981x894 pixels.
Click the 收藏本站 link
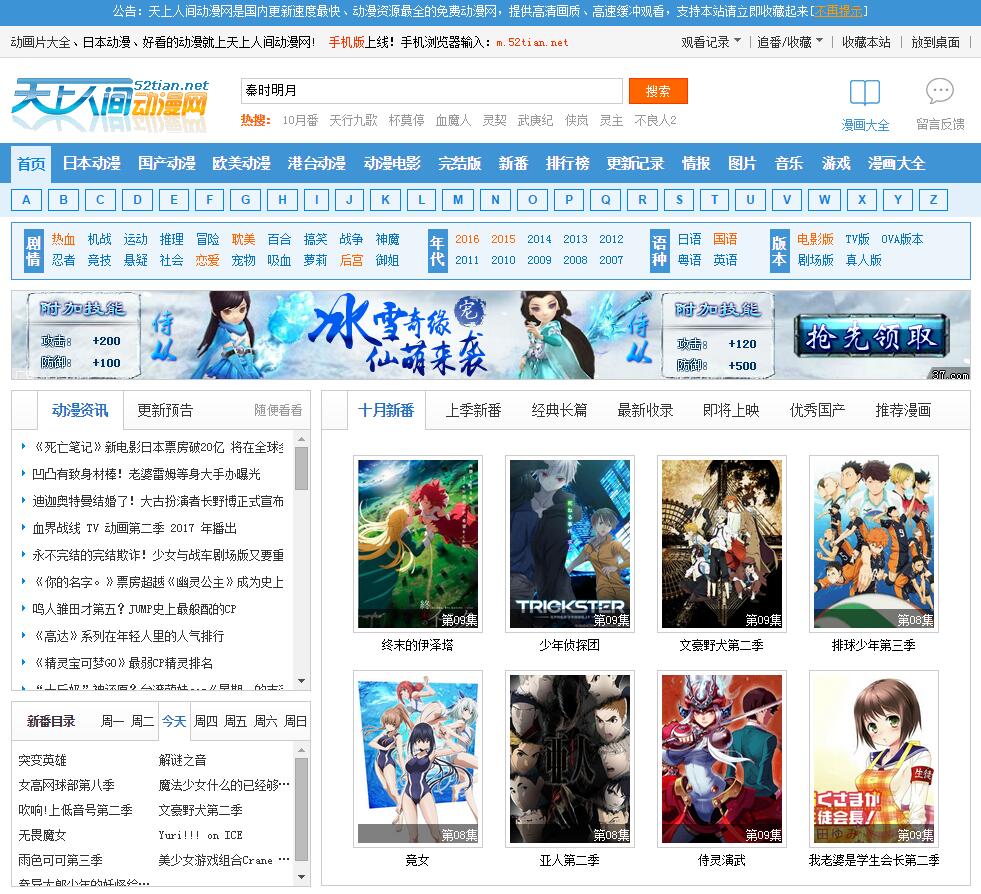866,42
